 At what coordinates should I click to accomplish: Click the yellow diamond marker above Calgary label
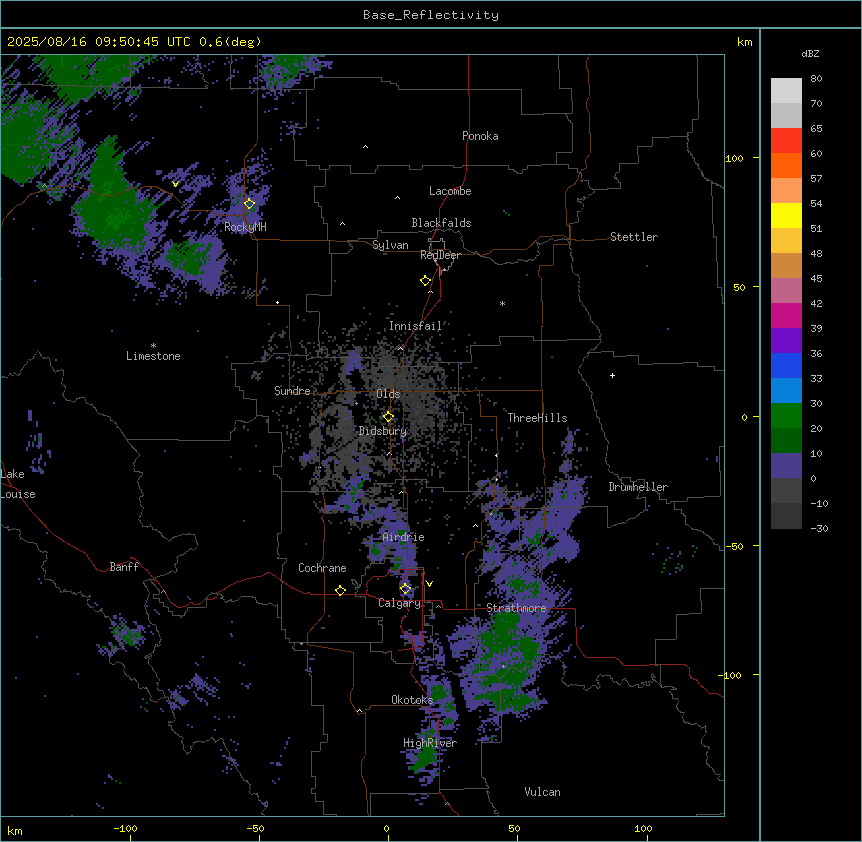pyautogui.click(x=405, y=589)
